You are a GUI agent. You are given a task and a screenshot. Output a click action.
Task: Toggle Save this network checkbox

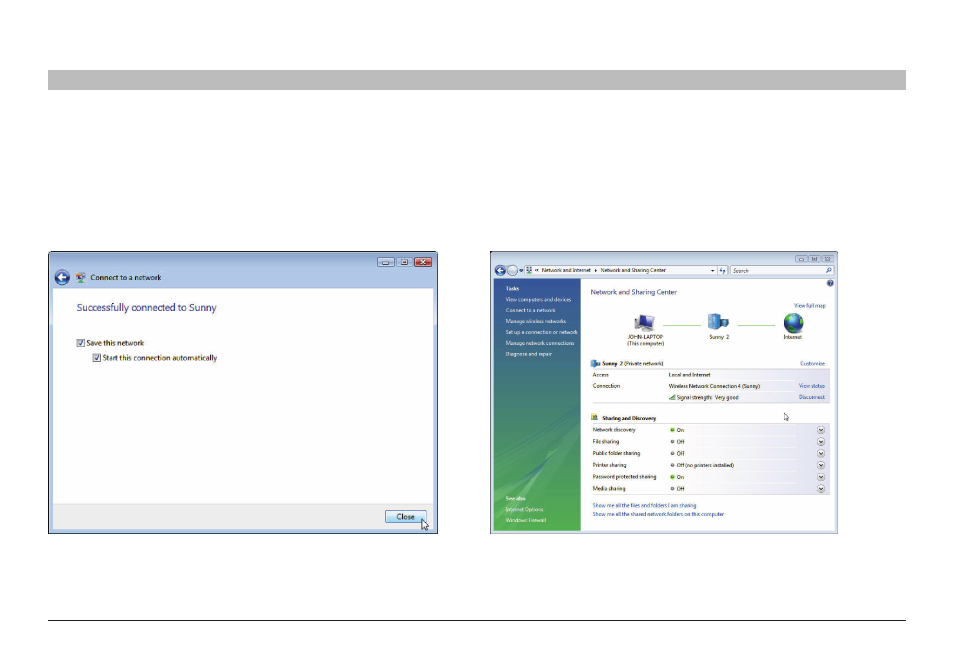(80, 343)
